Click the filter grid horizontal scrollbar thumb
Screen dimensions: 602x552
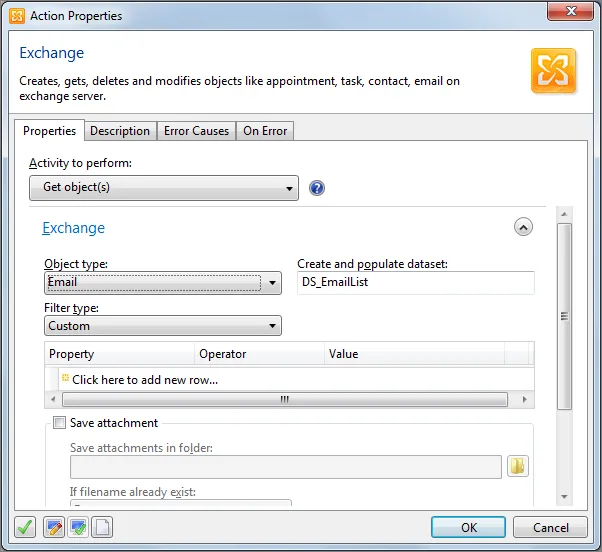pos(284,399)
